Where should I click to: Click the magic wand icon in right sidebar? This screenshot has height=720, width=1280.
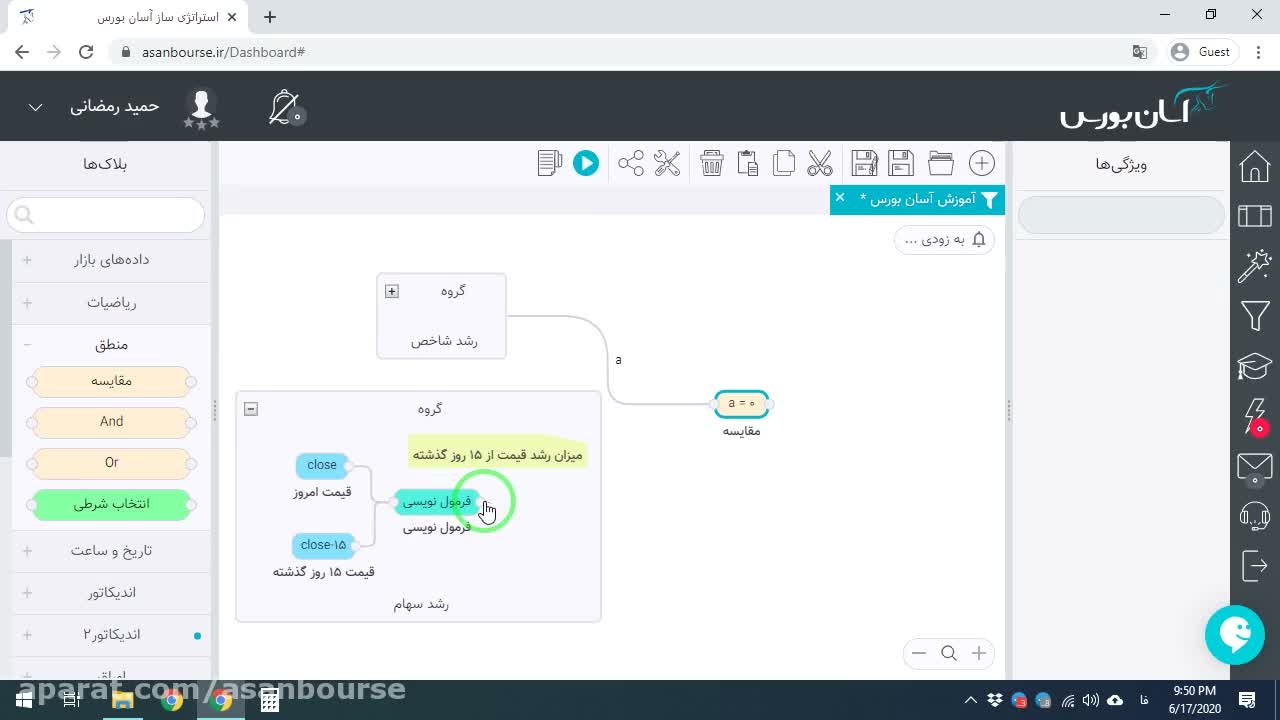[x=1254, y=266]
